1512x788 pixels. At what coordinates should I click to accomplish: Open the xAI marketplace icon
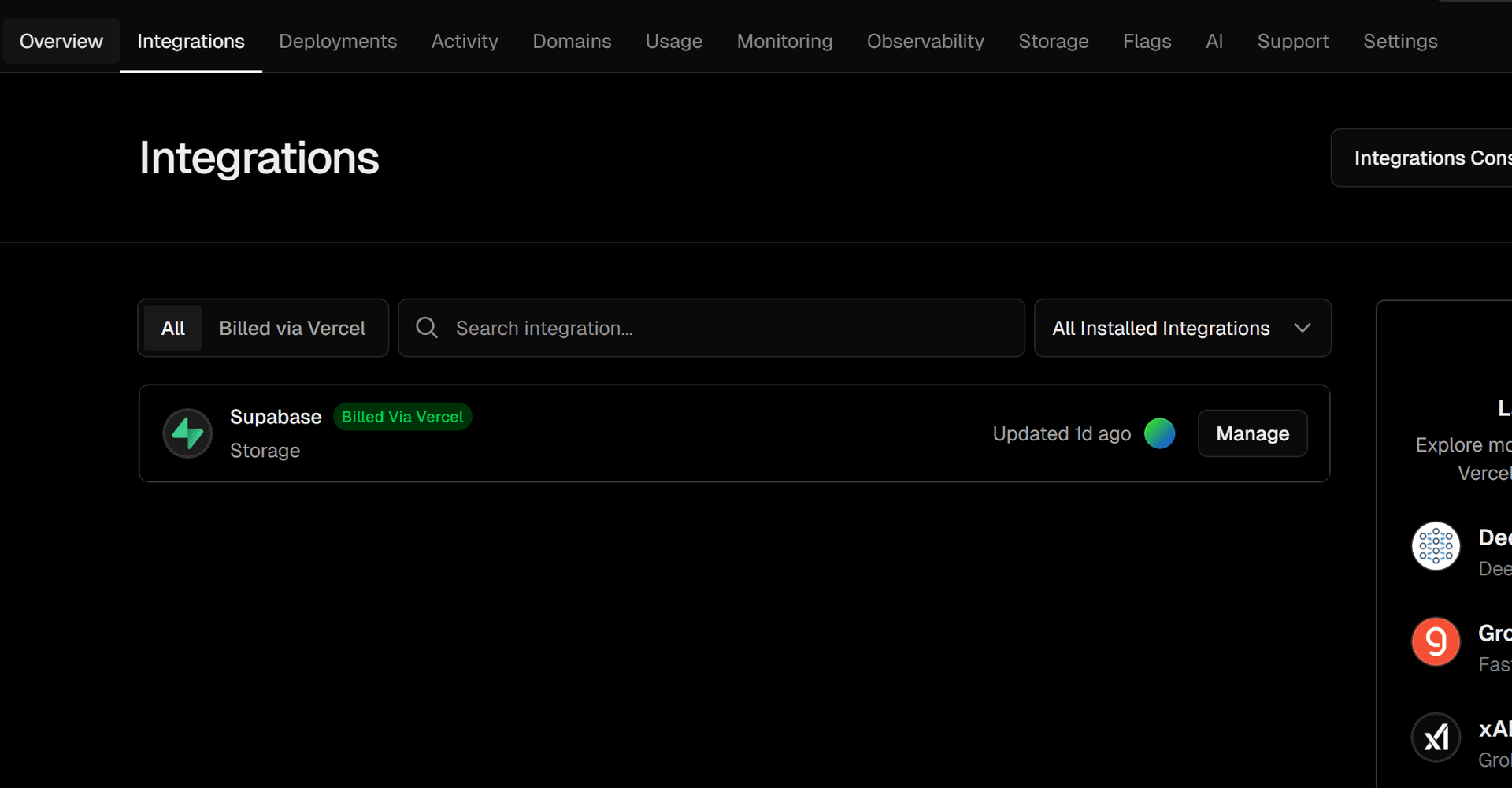tap(1436, 738)
